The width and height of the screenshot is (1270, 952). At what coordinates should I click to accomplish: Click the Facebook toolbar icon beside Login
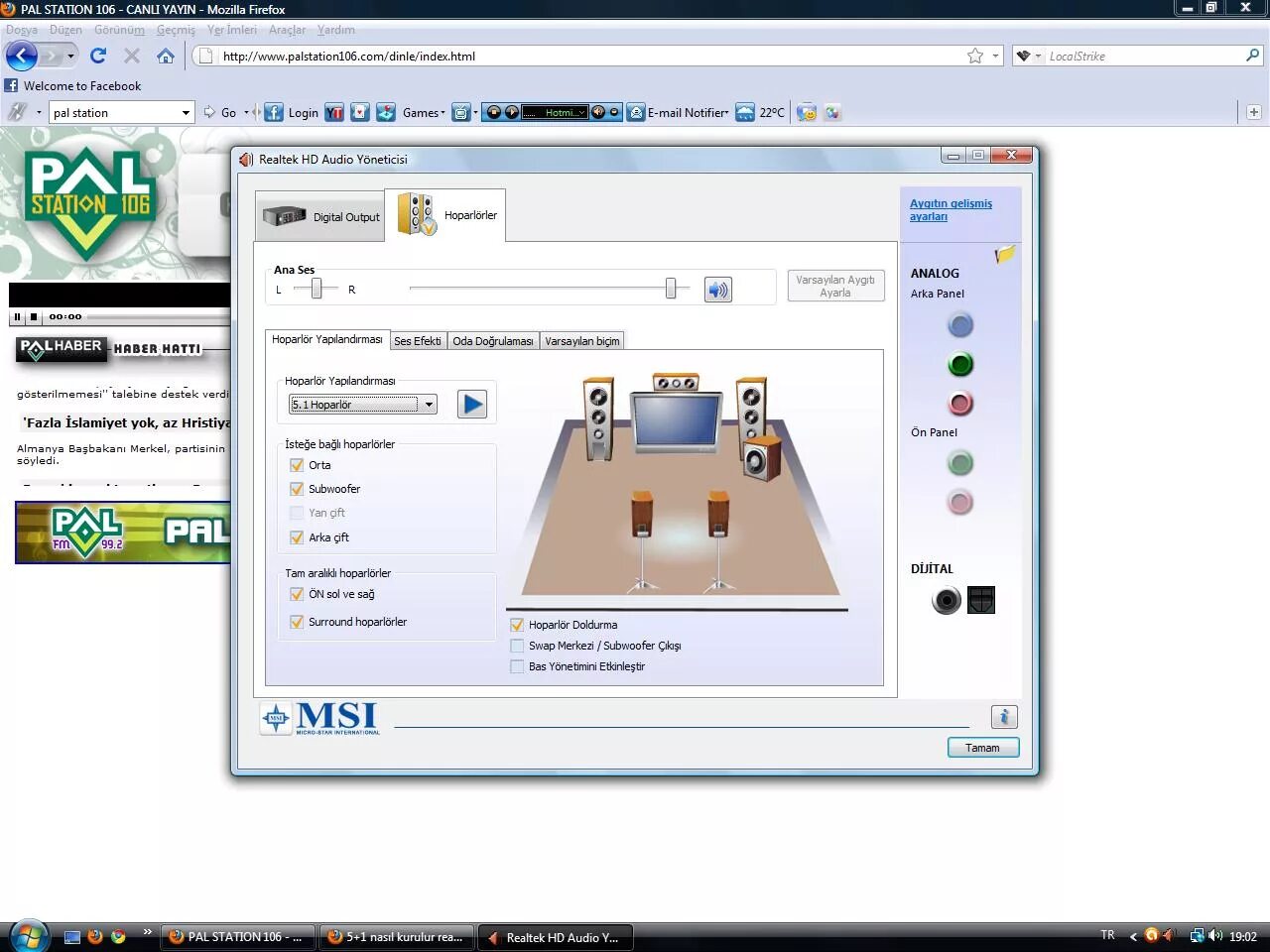(274, 112)
